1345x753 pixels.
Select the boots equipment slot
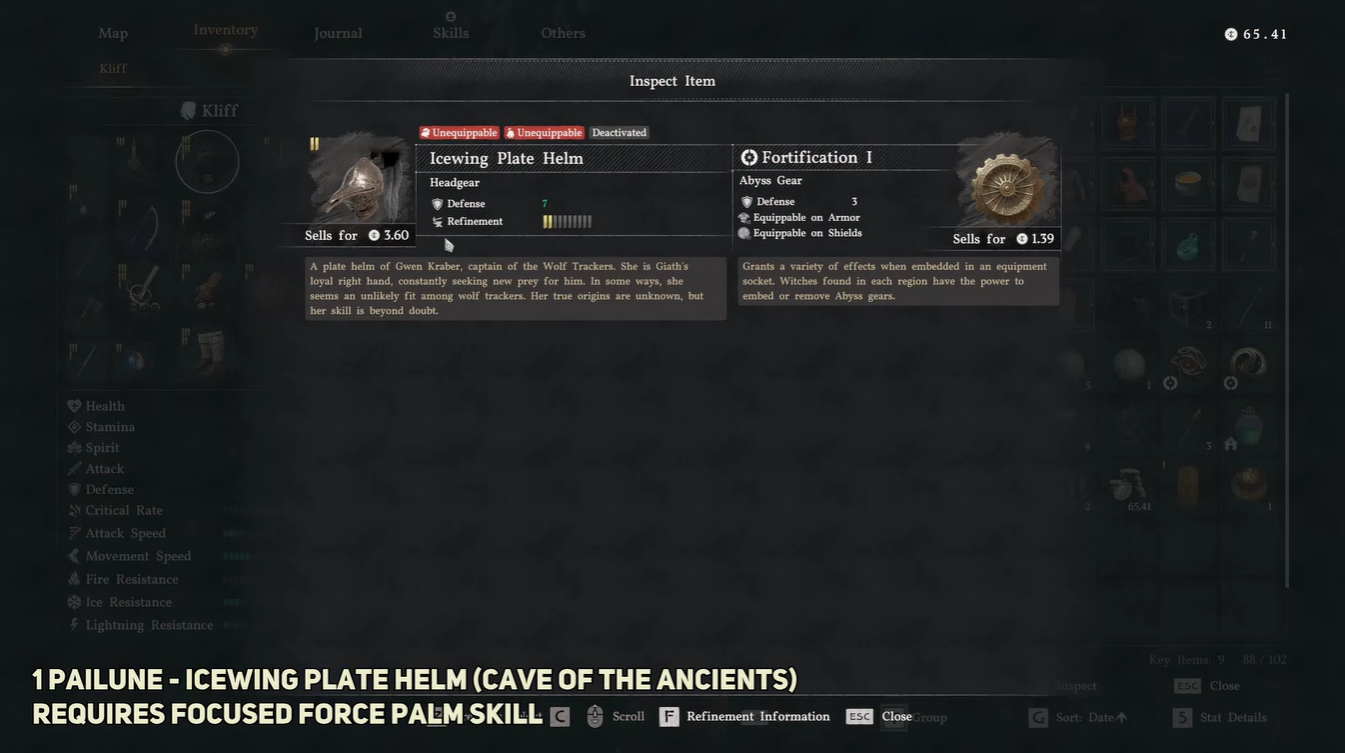(x=209, y=351)
